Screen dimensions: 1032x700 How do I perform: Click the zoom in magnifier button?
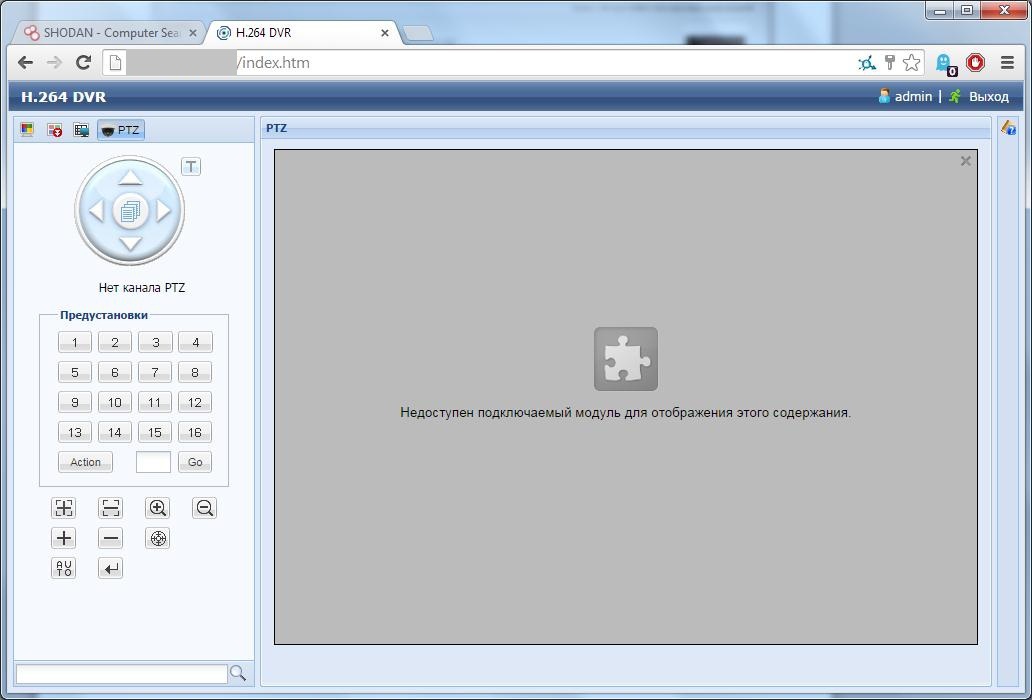[x=157, y=508]
